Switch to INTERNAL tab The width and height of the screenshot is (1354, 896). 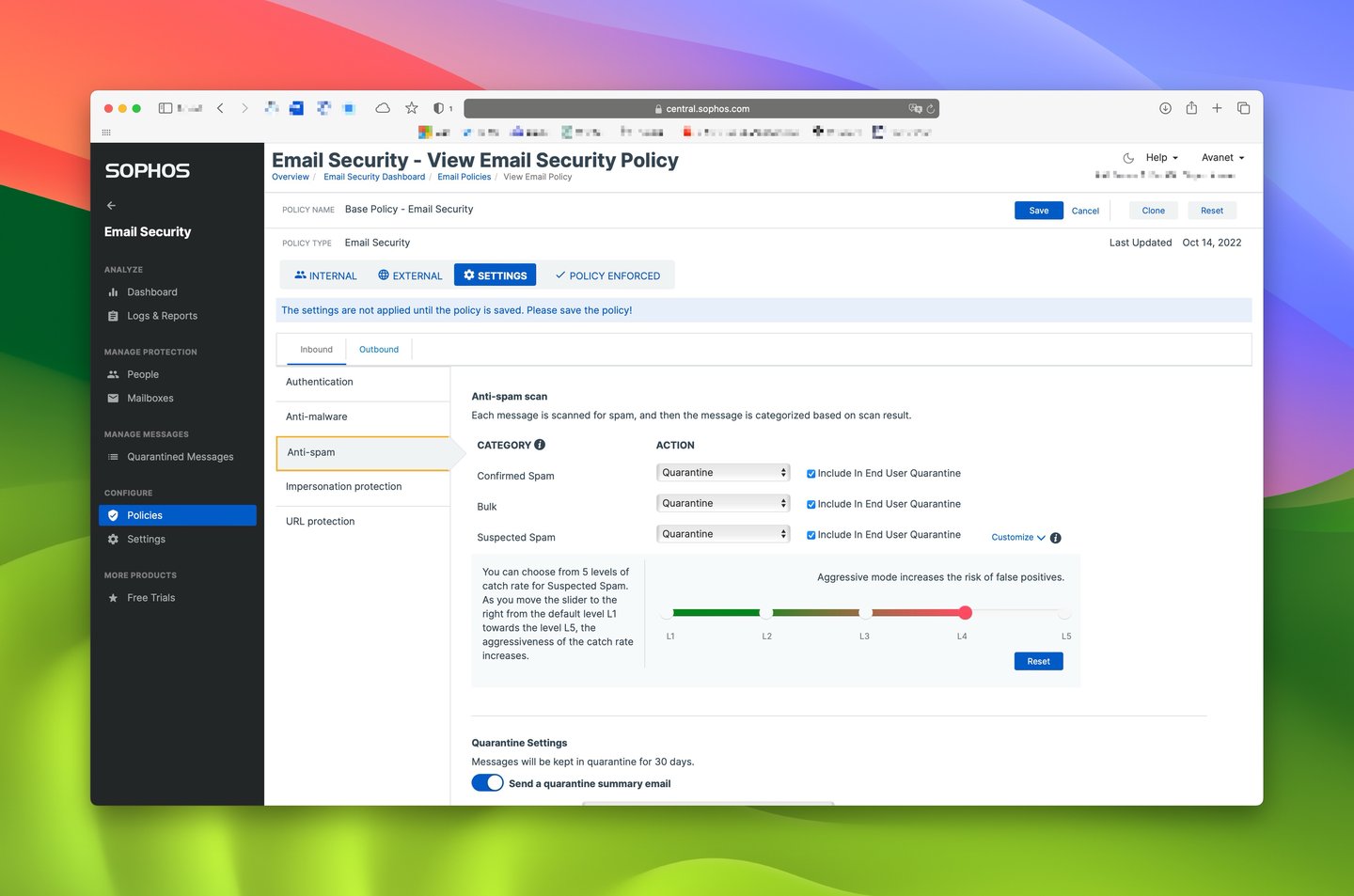tap(325, 275)
